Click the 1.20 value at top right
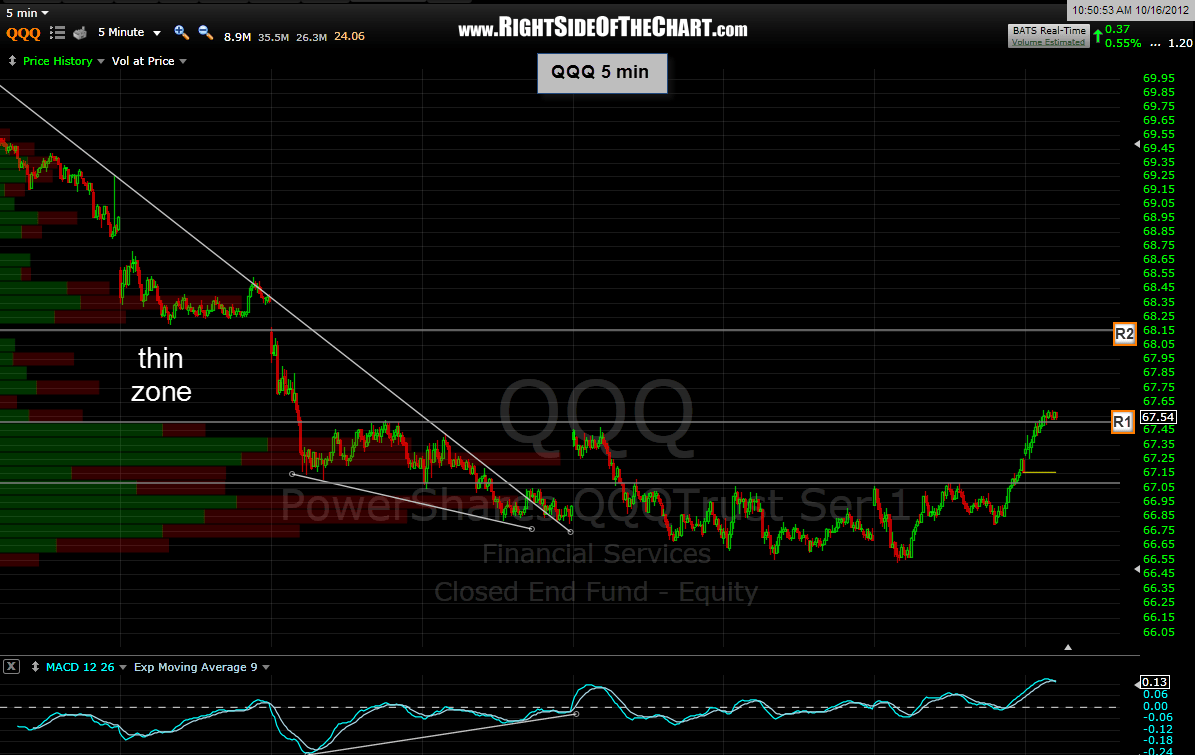Viewport: 1195px width, 755px height. (x=1181, y=43)
